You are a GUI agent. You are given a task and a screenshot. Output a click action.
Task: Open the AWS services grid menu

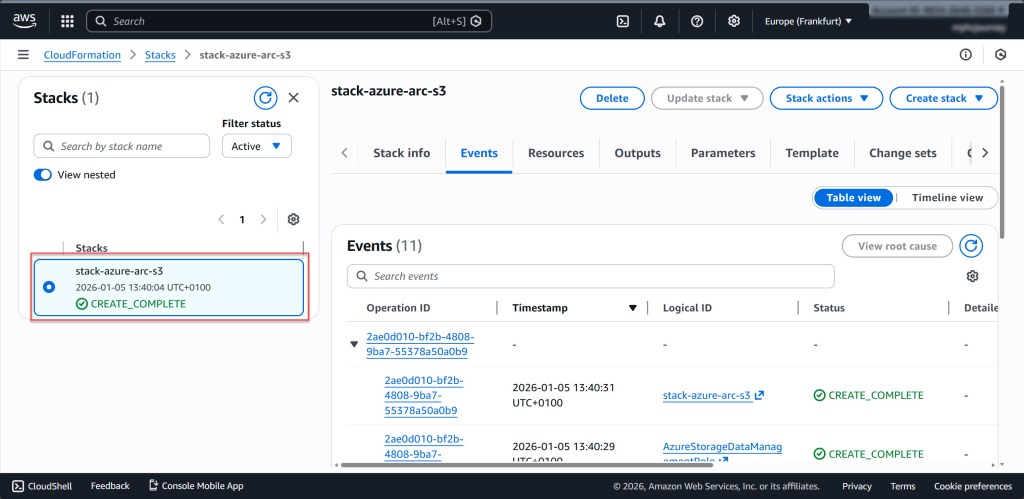[68, 21]
